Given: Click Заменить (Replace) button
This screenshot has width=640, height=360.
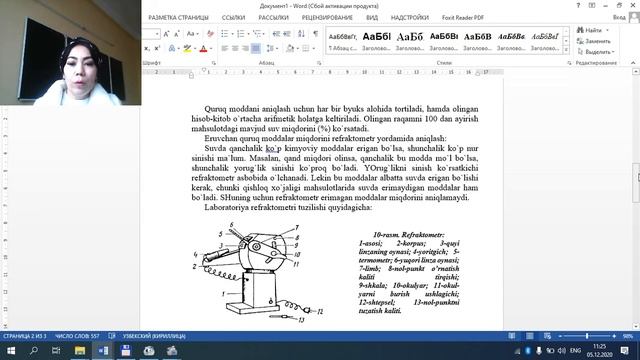Looking at the screenshot, I should pos(594,41).
